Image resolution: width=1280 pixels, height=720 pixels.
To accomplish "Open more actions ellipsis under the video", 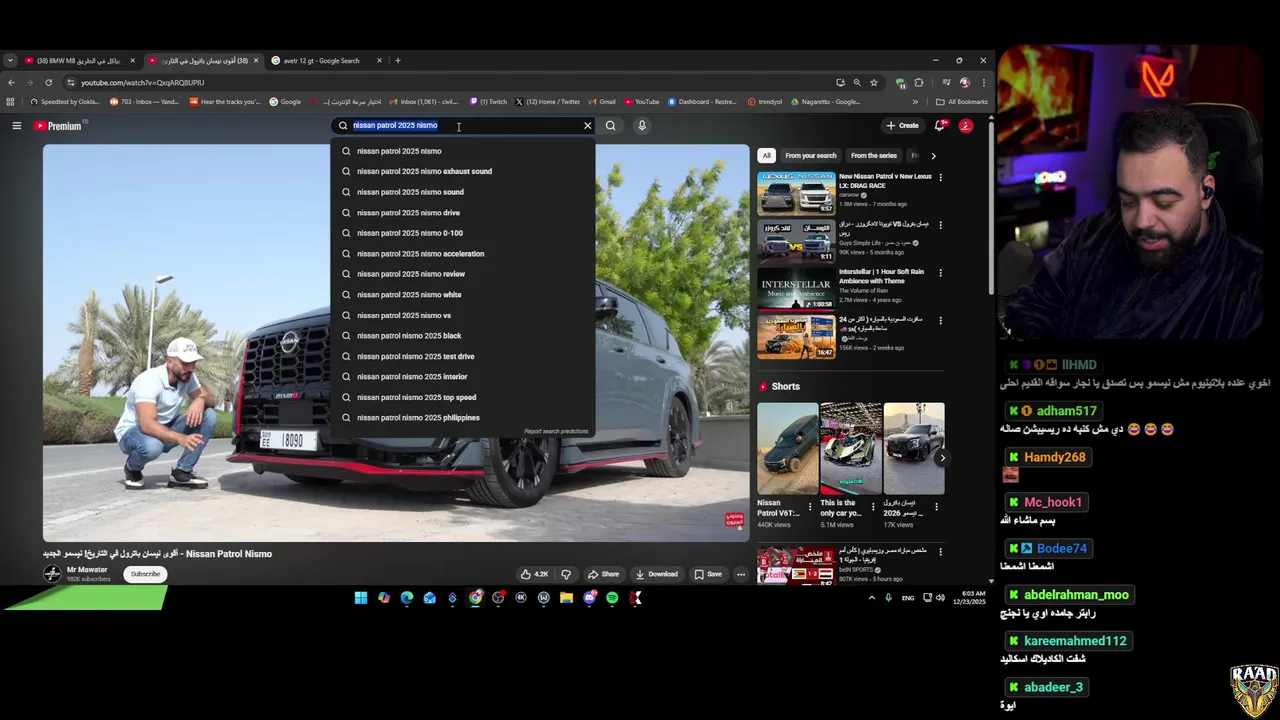I will coord(741,574).
